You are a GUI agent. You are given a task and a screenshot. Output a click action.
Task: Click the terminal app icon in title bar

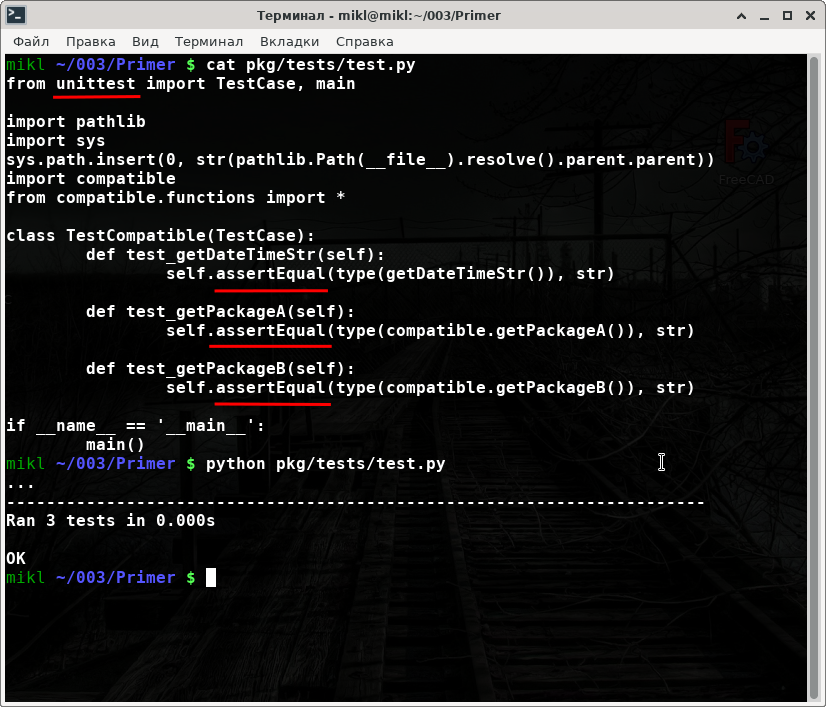pos(15,15)
